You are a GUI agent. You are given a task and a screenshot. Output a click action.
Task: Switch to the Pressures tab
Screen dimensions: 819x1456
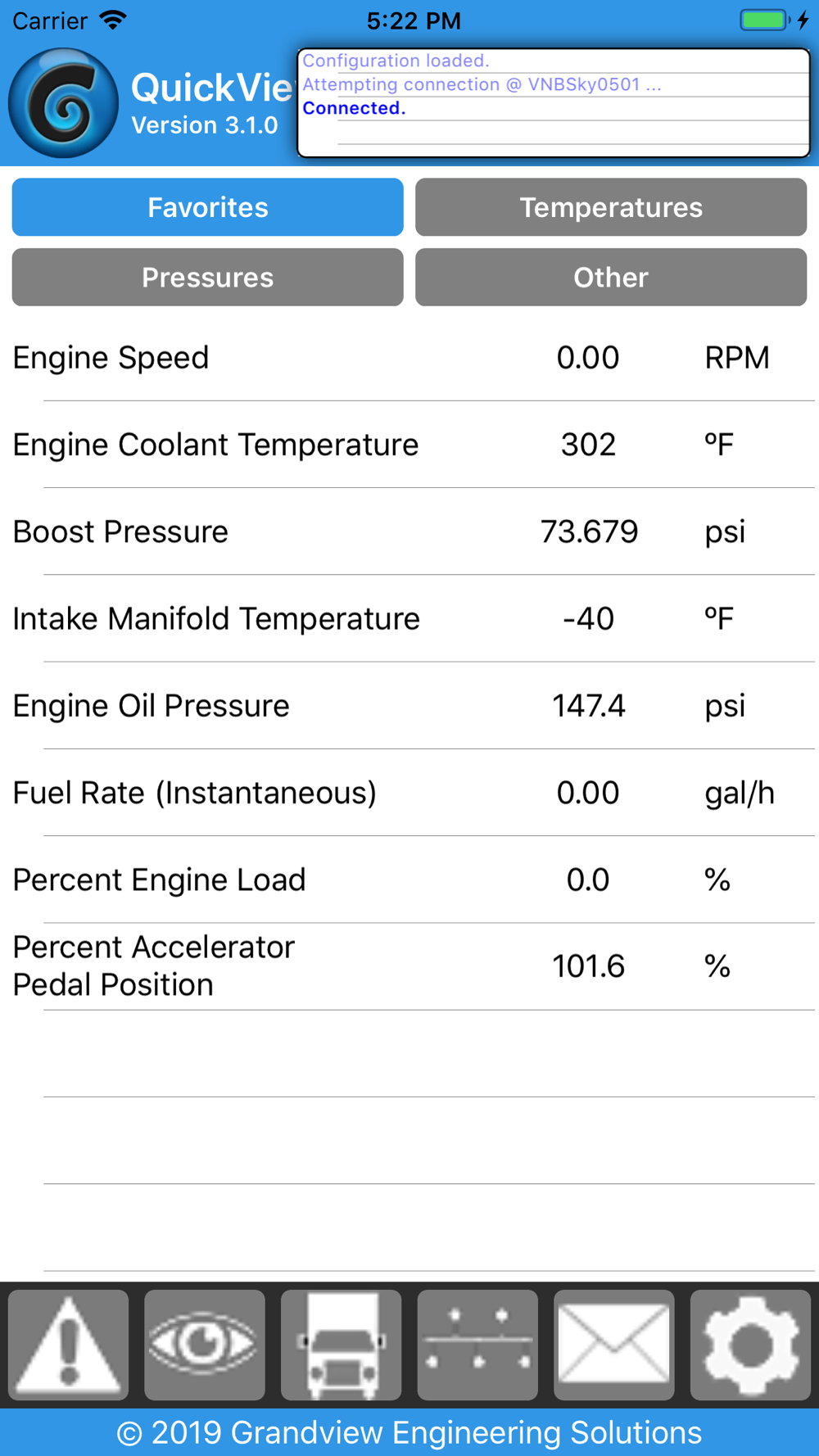(207, 278)
